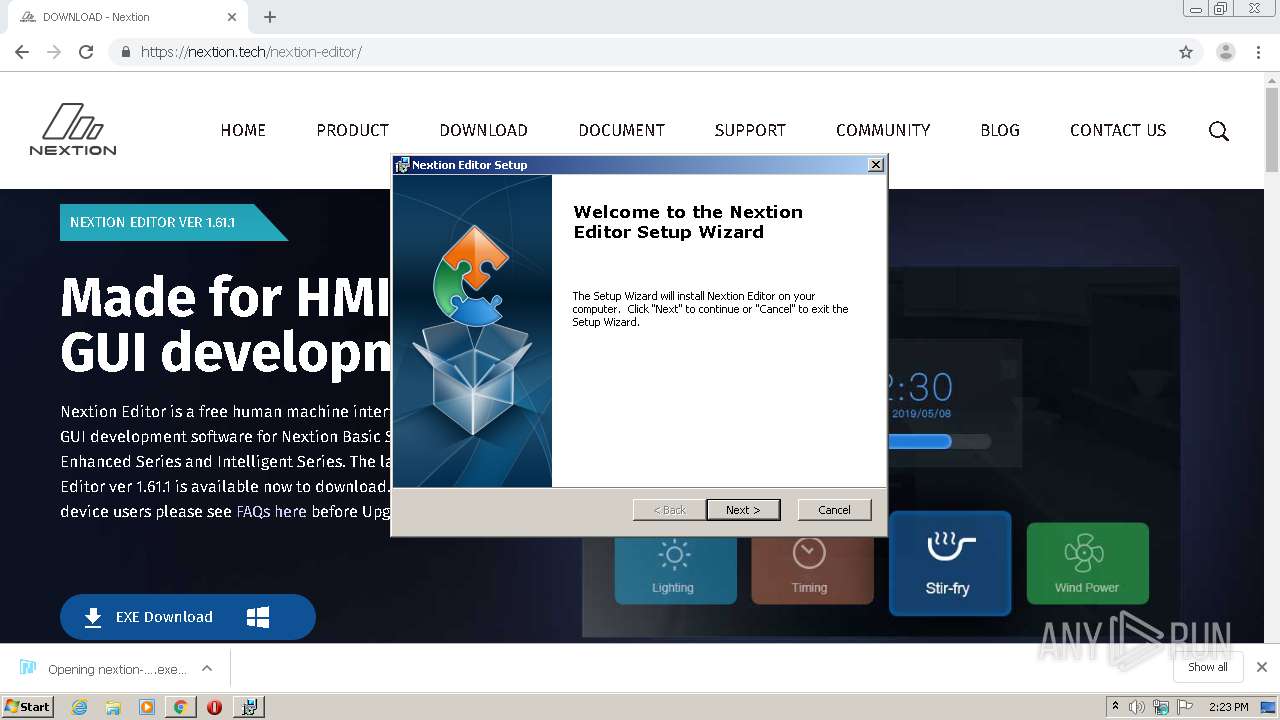Viewport: 1280px width, 720px height.
Task: Click the EXE Download button
Action: tap(188, 617)
